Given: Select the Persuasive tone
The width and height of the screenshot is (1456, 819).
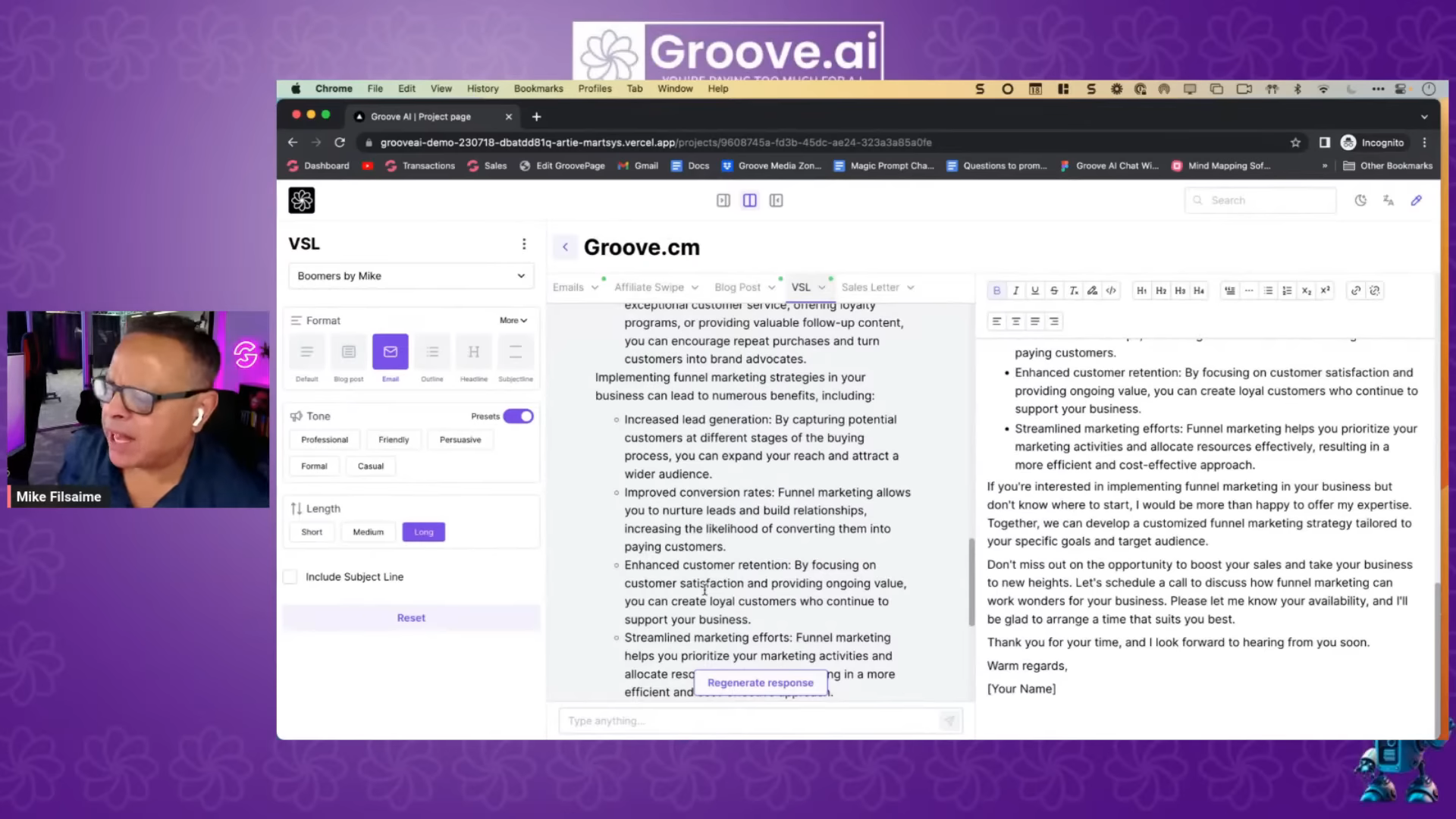Looking at the screenshot, I should point(460,440).
